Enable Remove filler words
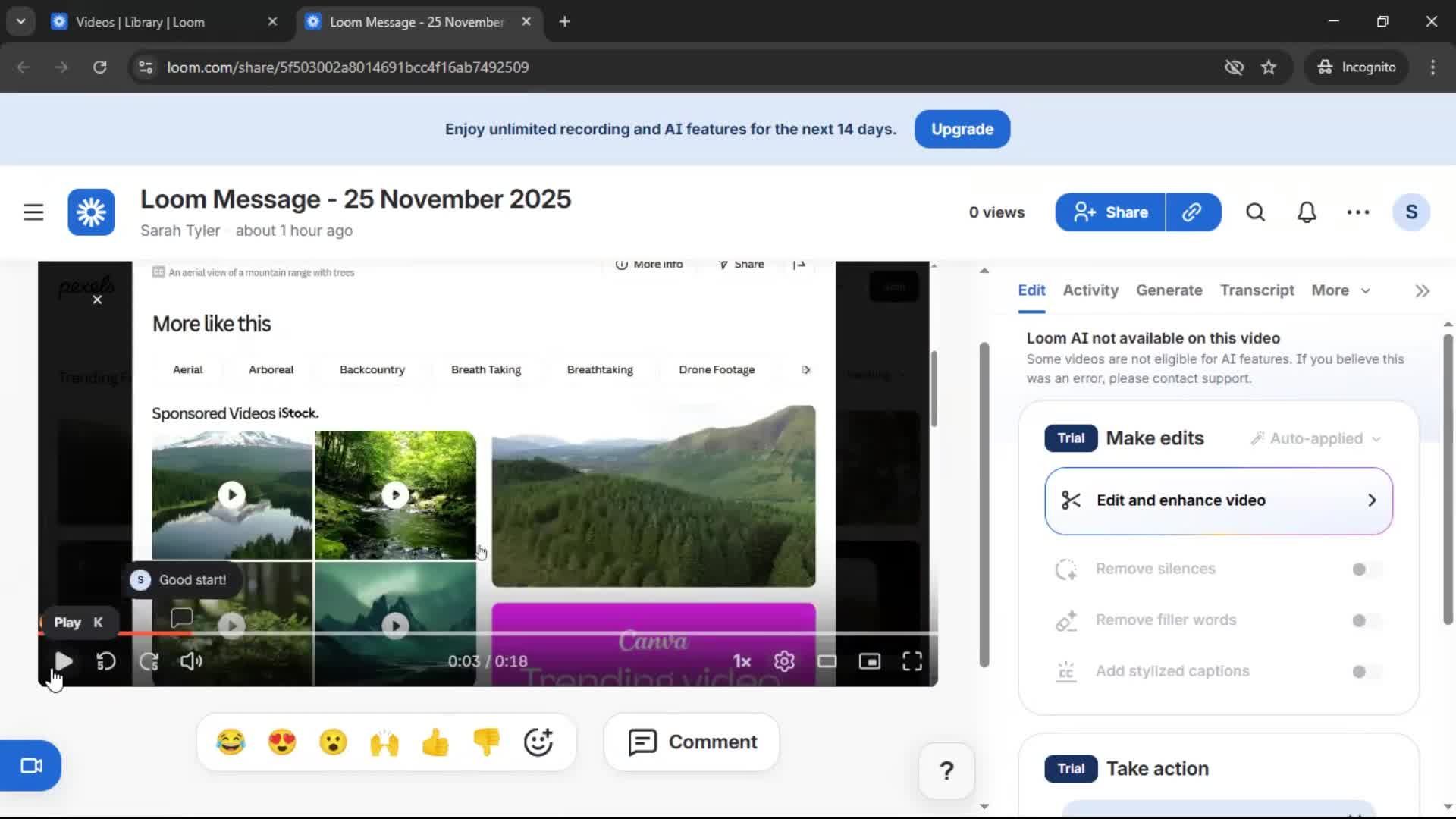 tap(1361, 620)
